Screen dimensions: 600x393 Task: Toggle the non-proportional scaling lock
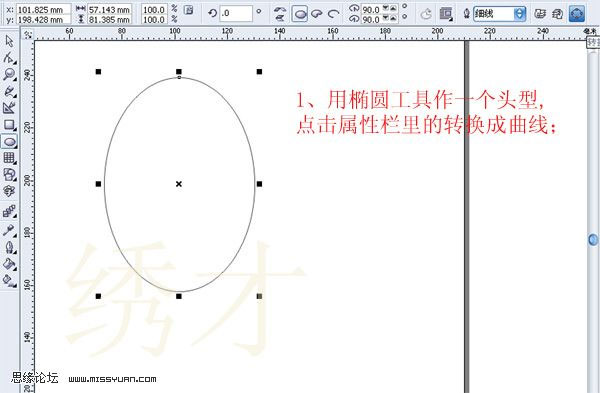[188, 10]
